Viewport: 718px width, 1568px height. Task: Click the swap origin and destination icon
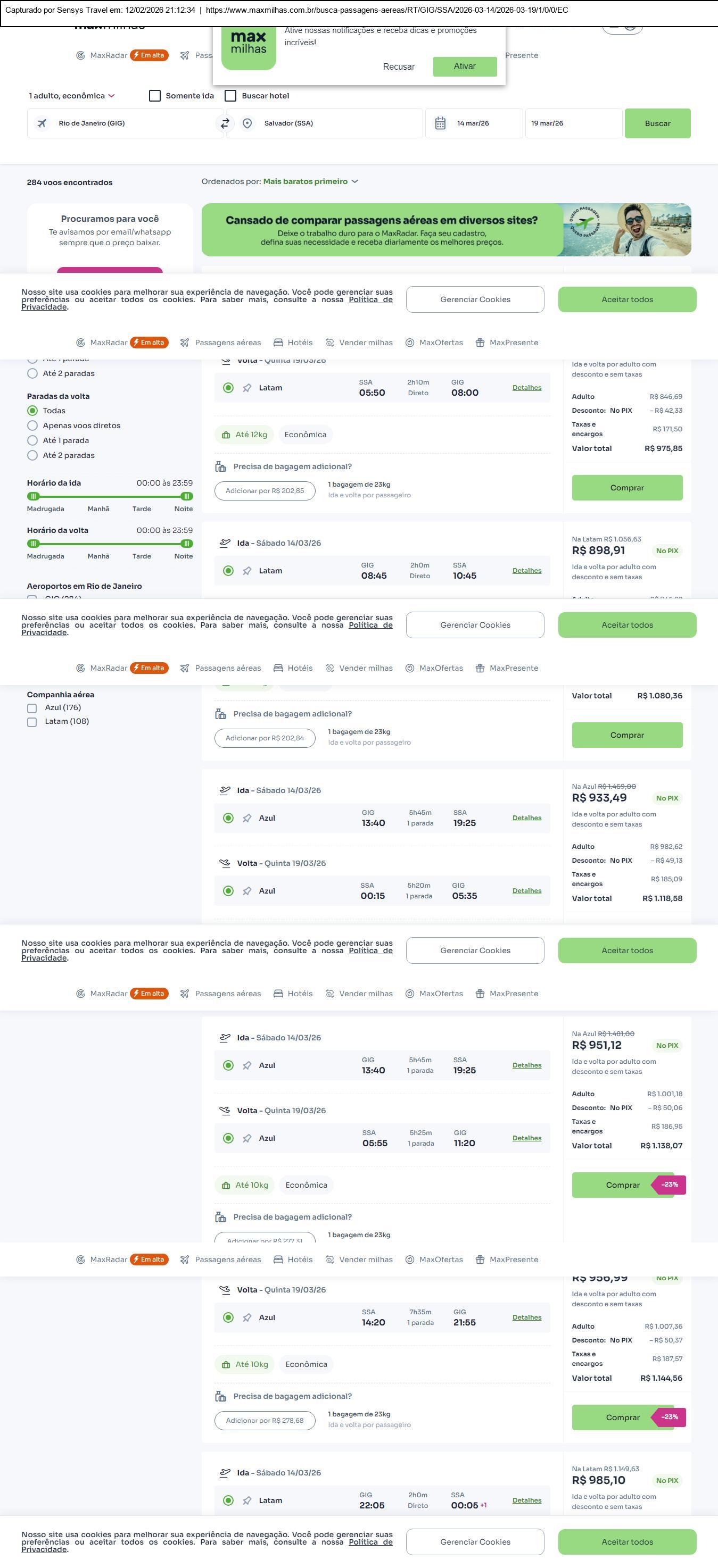(225, 123)
